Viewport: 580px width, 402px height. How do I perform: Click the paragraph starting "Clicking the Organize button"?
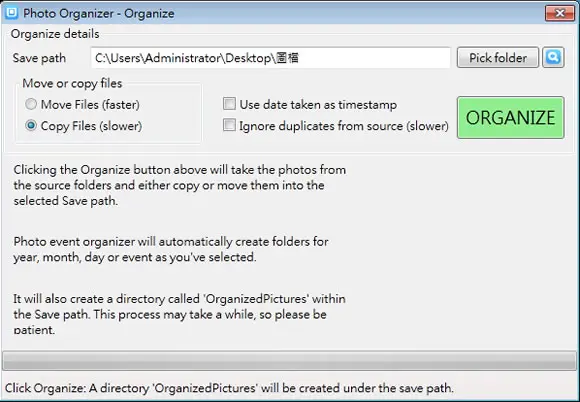click(180, 185)
